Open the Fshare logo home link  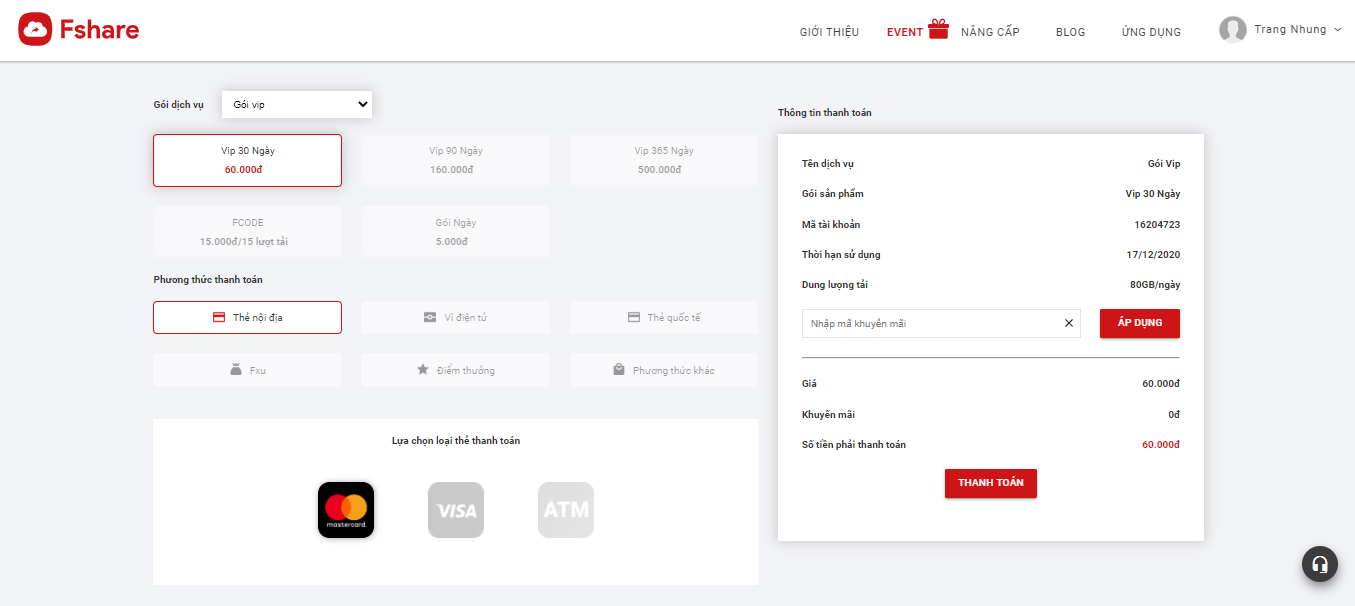point(79,30)
